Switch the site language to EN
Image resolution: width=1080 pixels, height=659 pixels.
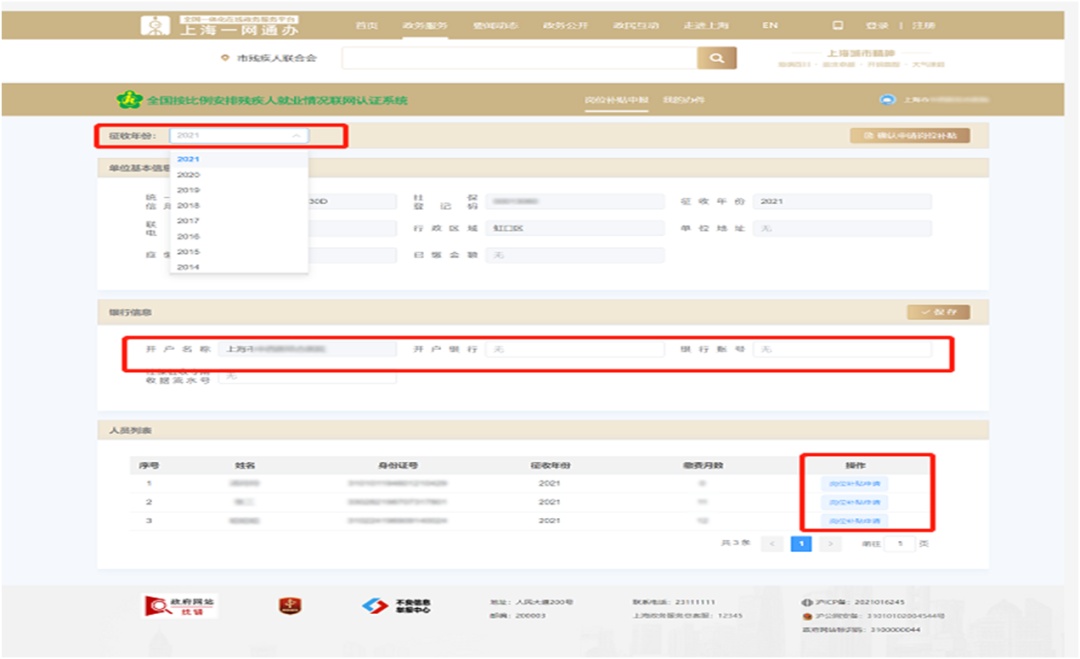[x=770, y=25]
